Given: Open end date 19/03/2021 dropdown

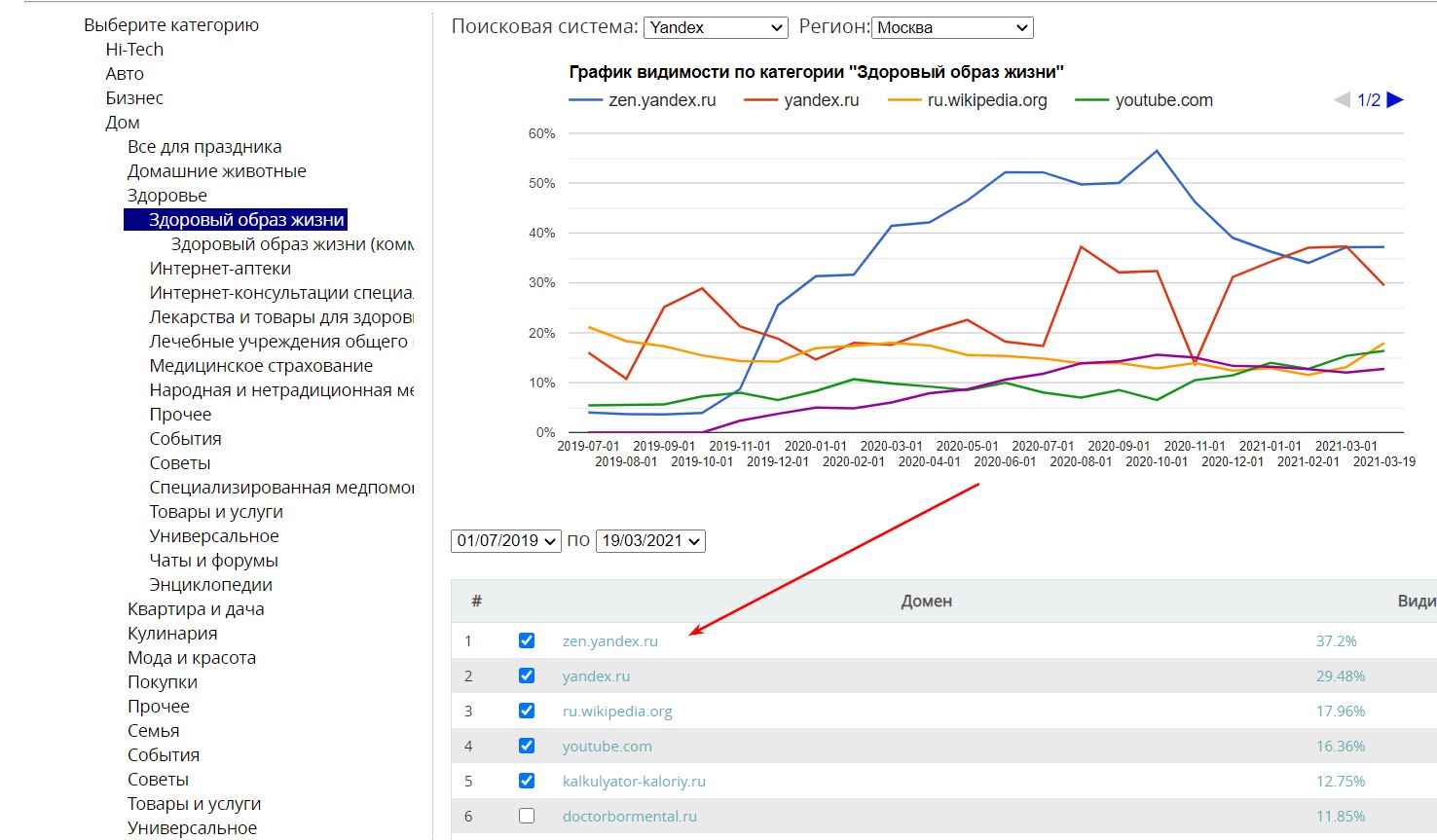Looking at the screenshot, I should point(650,540).
